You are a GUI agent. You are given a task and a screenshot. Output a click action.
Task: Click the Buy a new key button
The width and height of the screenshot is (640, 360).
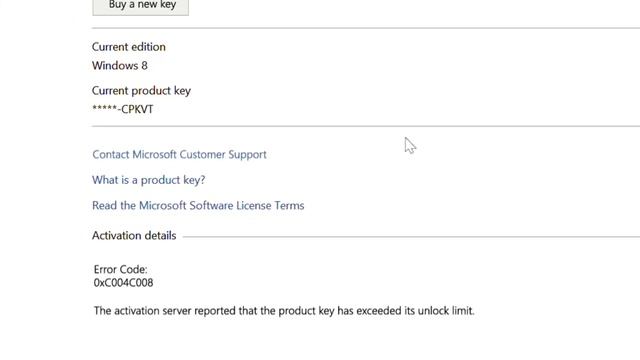click(x=140, y=6)
